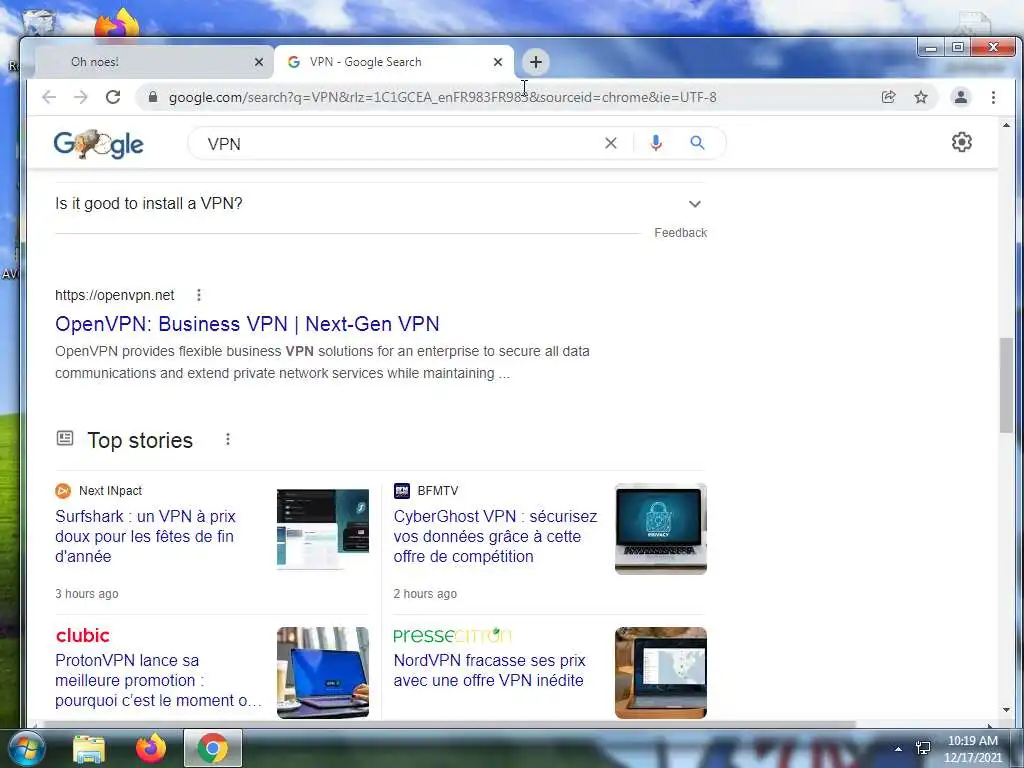This screenshot has width=1024, height=768.
Task: Show hidden system tray icons
Action: click(x=898, y=748)
